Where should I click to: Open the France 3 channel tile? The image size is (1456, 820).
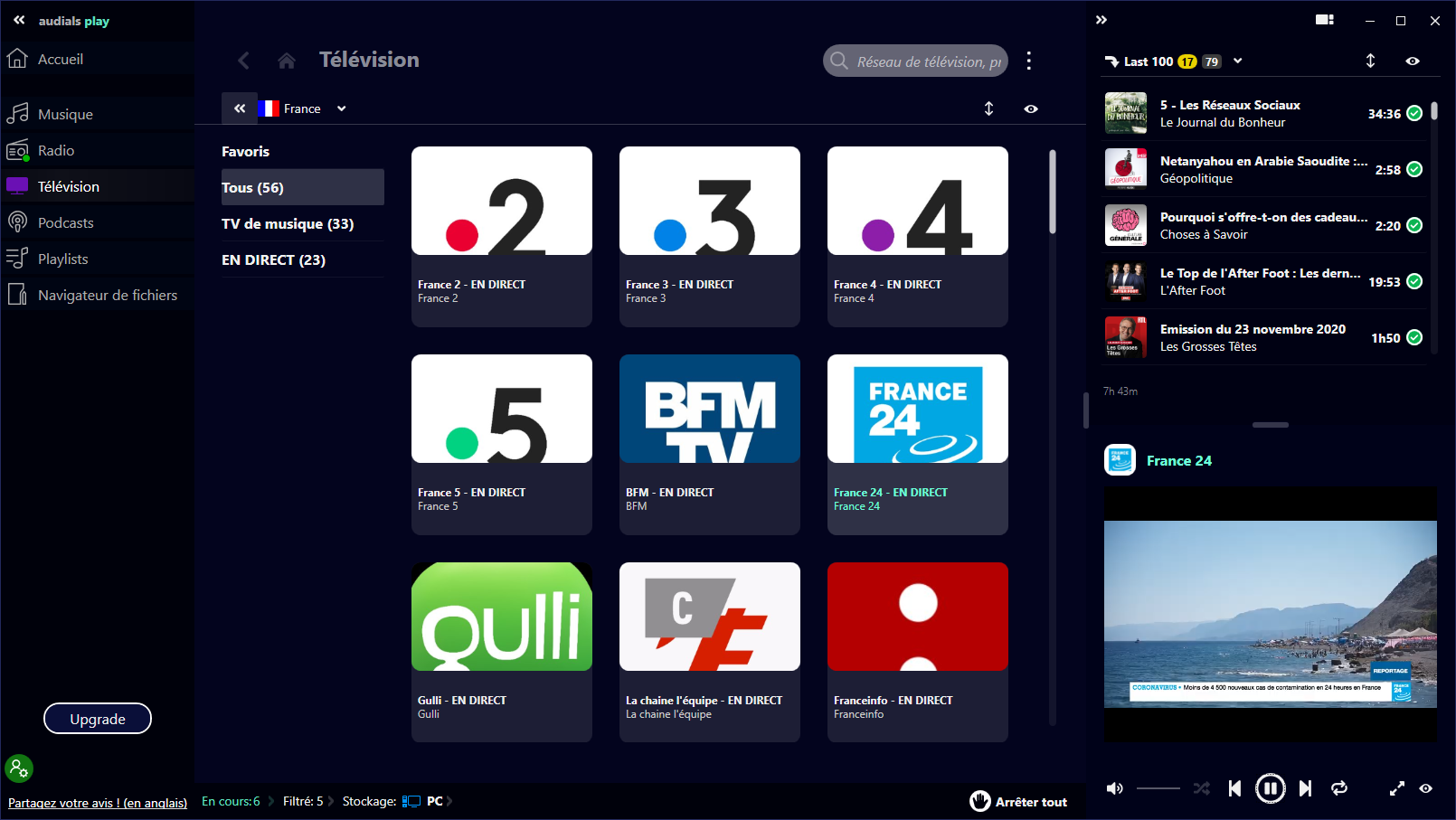pos(710,237)
